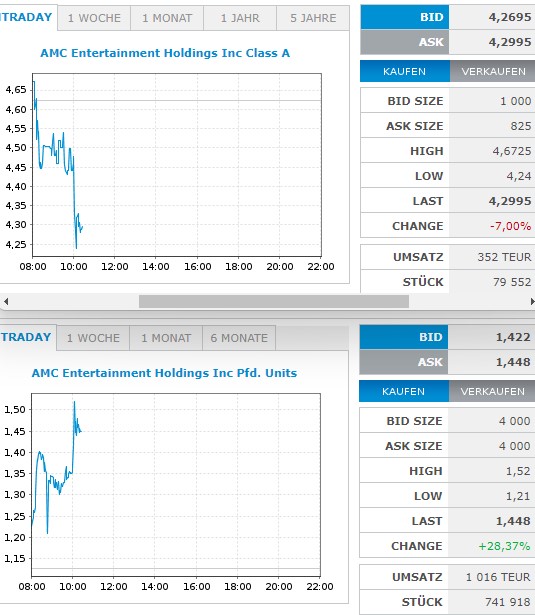Open the 6 MONATE tab for Pfd. Units
The image size is (535, 615).
coord(239,338)
